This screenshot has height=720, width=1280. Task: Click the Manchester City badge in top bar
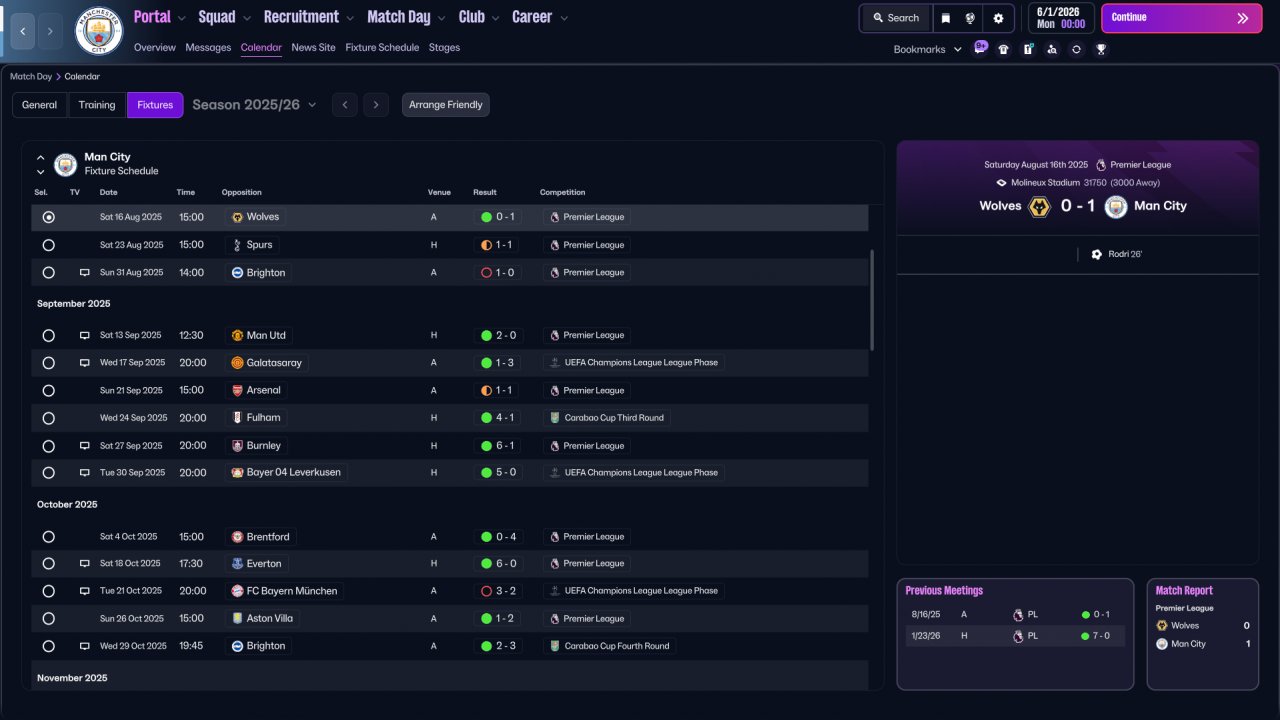click(x=99, y=31)
